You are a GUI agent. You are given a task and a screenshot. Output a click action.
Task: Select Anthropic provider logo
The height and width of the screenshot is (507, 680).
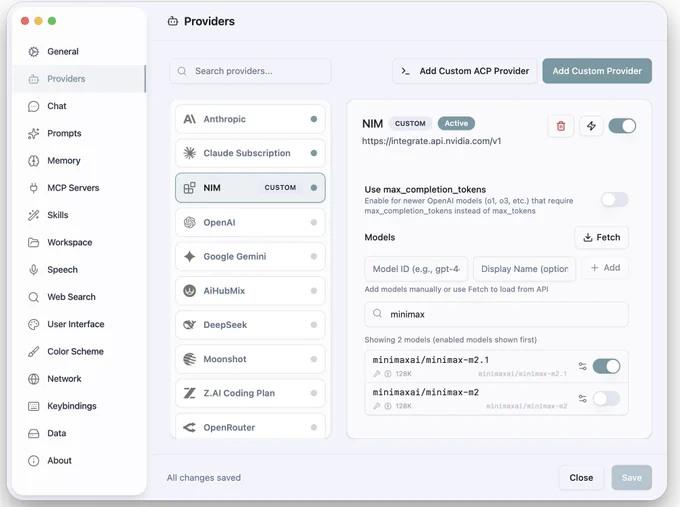pyautogui.click(x=190, y=119)
